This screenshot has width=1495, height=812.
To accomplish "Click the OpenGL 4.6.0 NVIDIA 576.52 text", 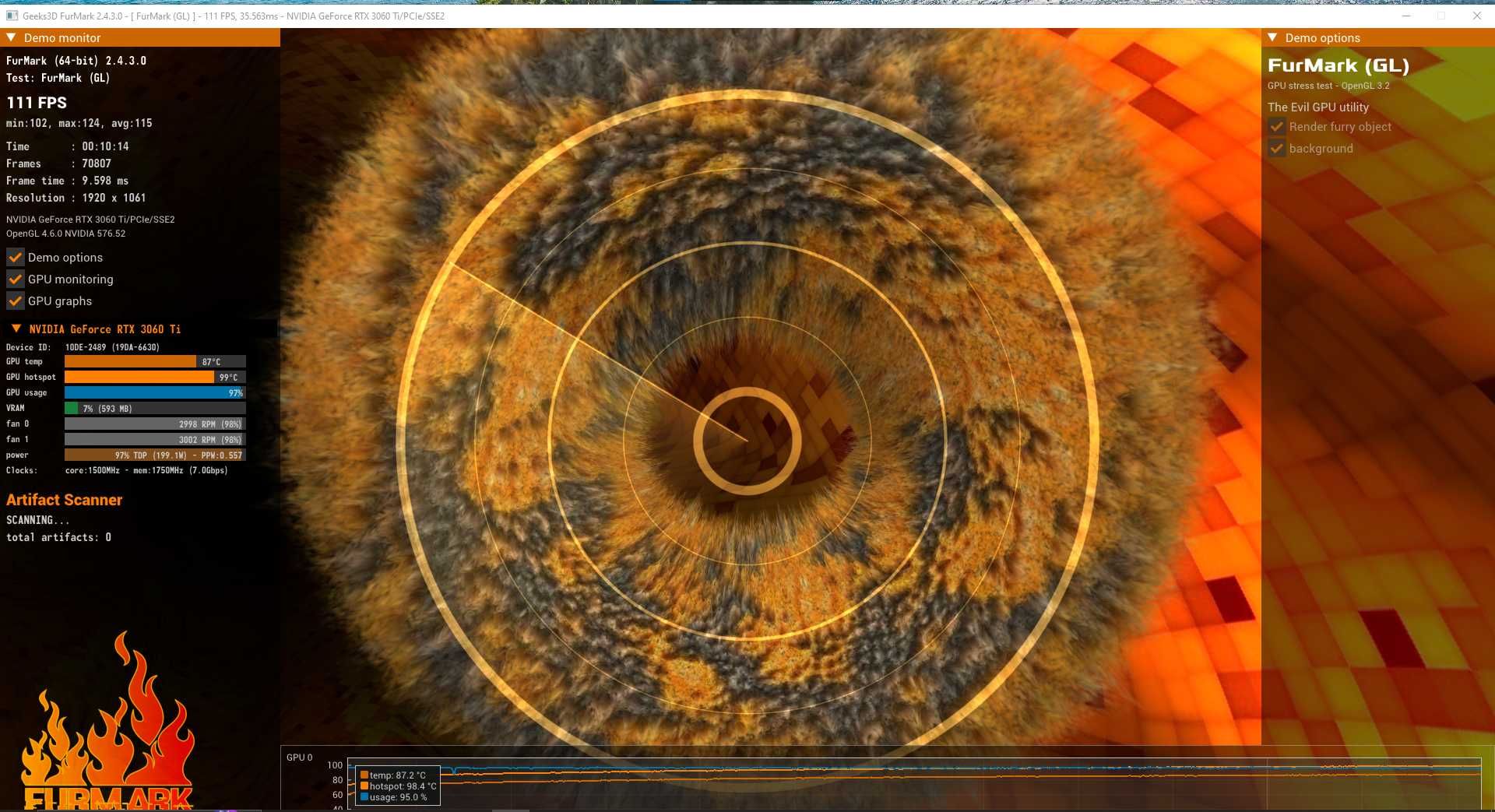I will point(65,234).
